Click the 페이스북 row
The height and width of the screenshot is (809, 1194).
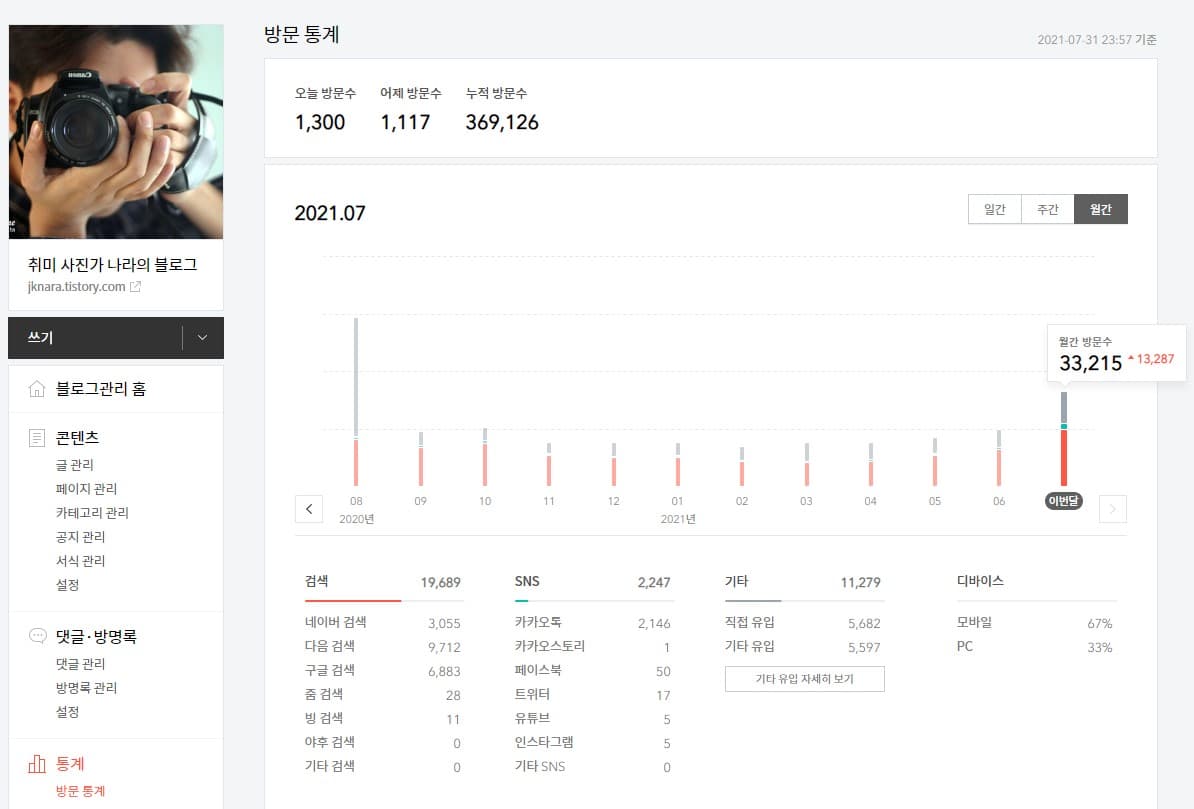click(592, 671)
